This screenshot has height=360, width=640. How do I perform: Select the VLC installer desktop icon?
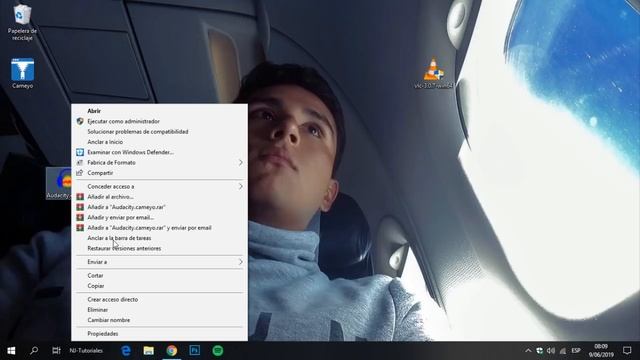tap(433, 73)
